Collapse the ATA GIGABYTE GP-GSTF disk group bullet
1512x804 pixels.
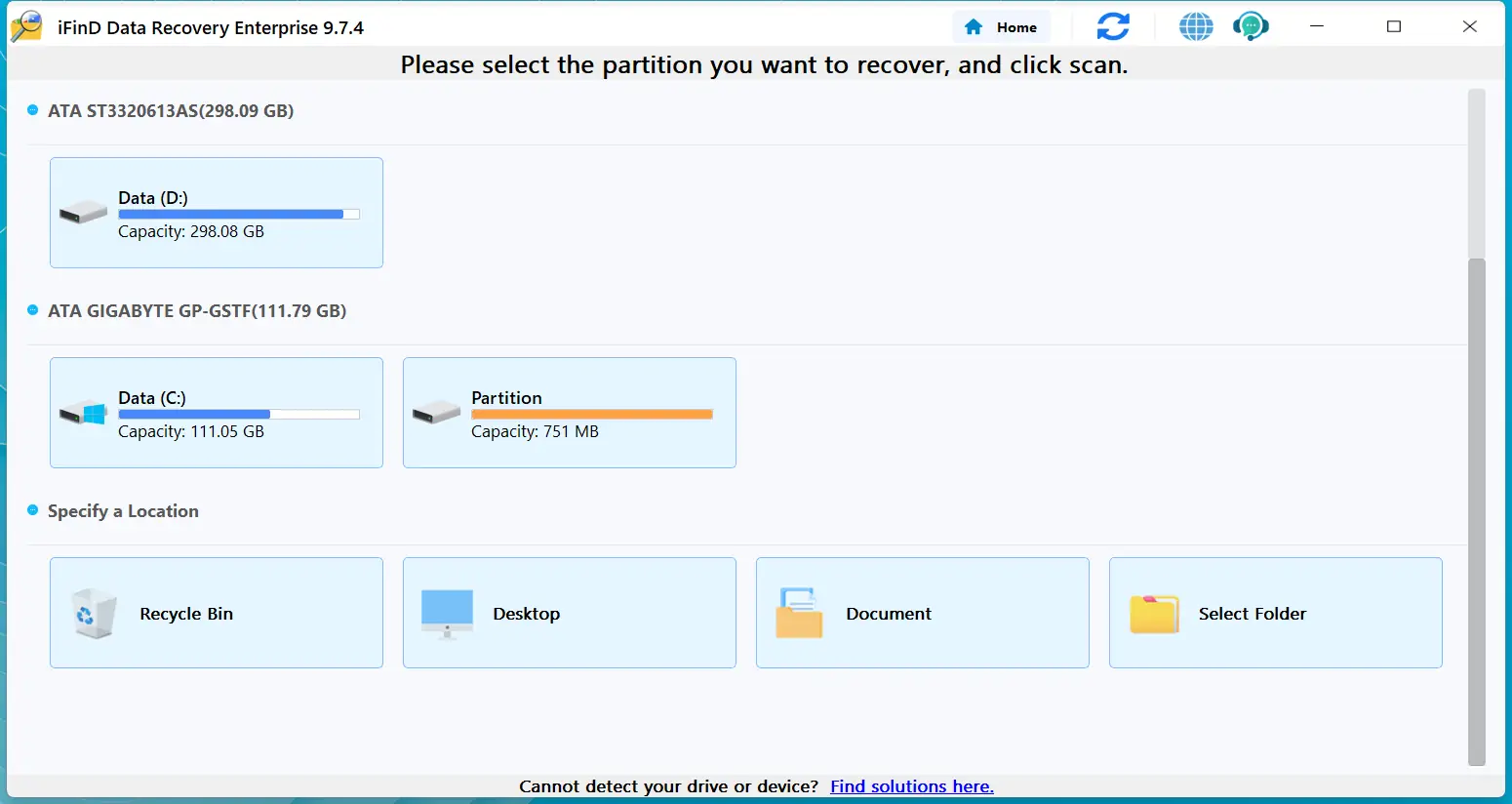(33, 310)
